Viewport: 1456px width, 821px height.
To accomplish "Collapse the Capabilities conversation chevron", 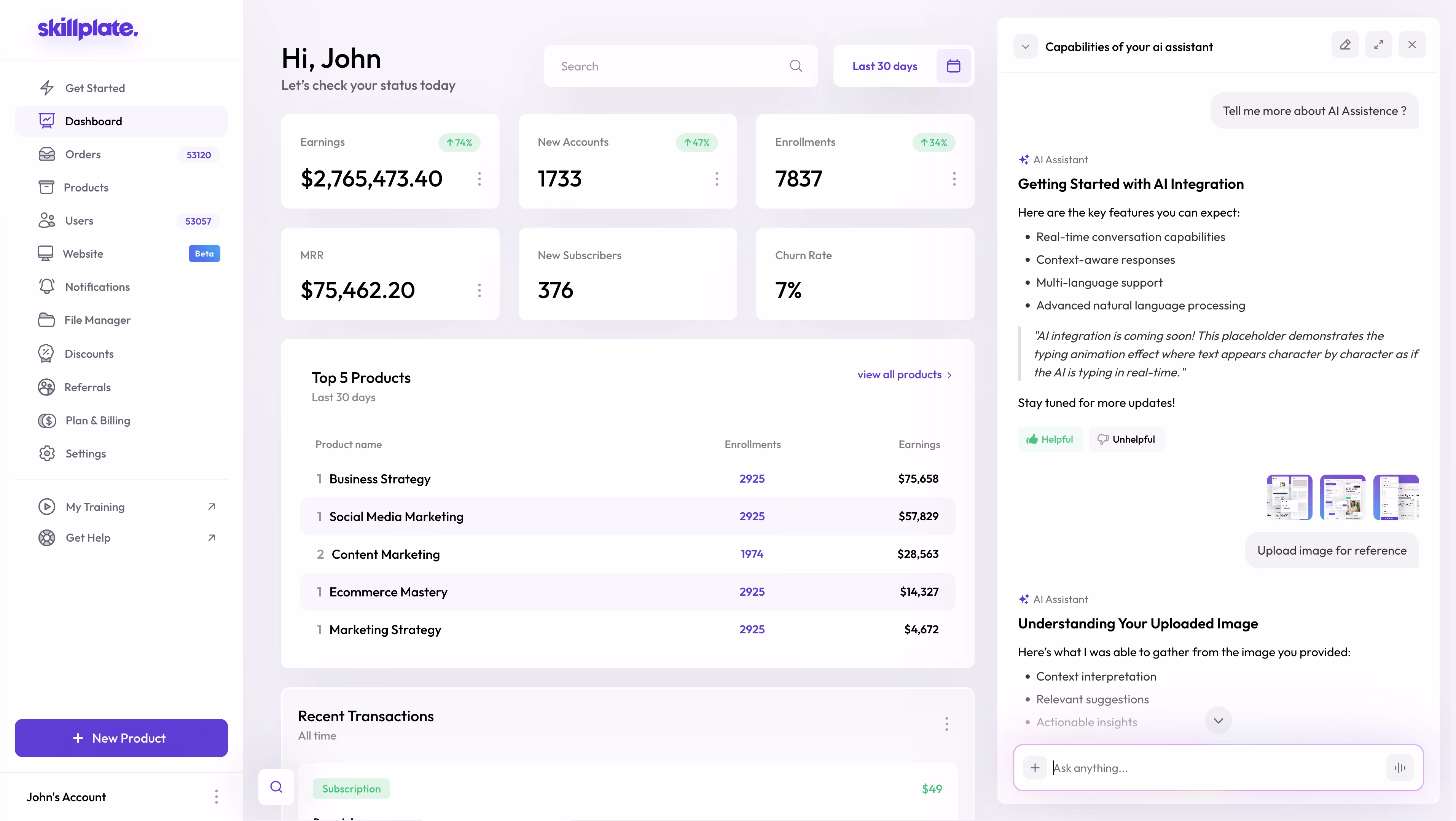I will 1025,47.
